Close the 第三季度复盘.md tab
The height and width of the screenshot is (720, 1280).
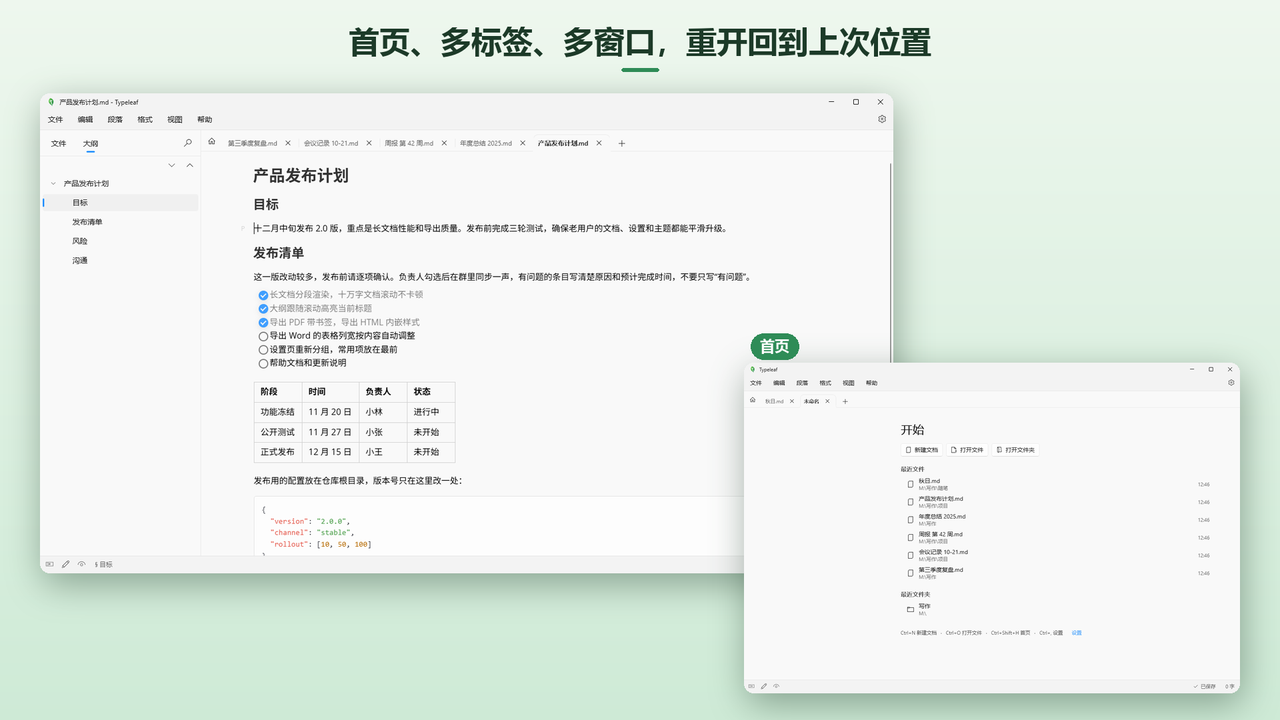point(288,143)
